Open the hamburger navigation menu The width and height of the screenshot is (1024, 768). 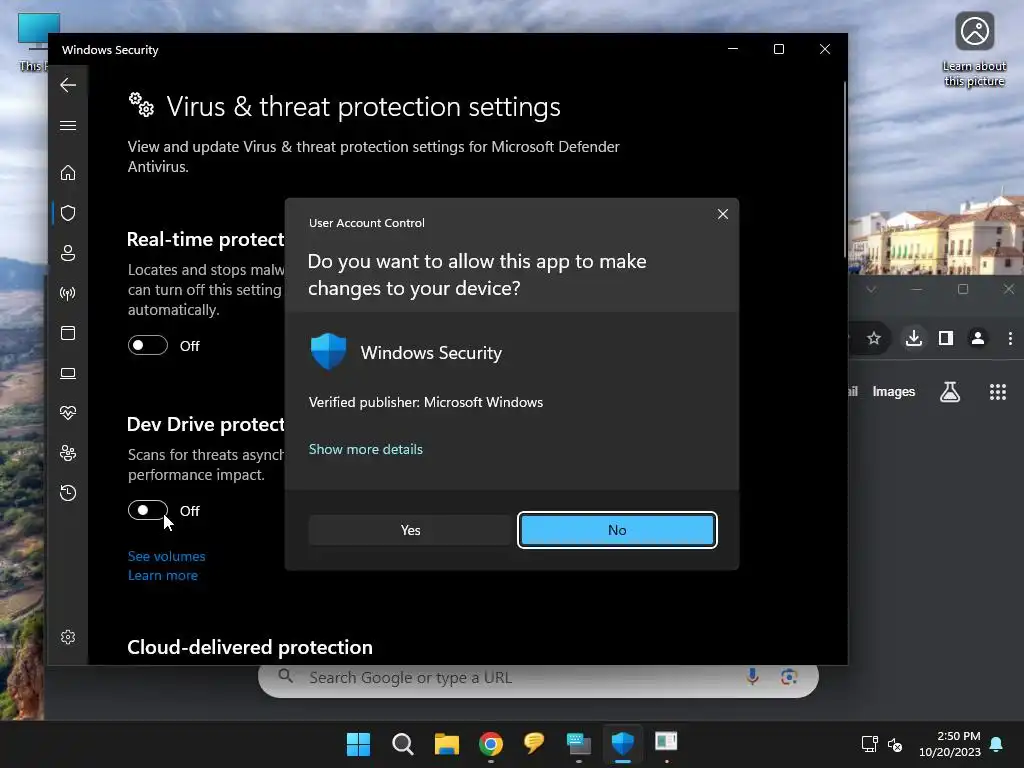coord(68,125)
